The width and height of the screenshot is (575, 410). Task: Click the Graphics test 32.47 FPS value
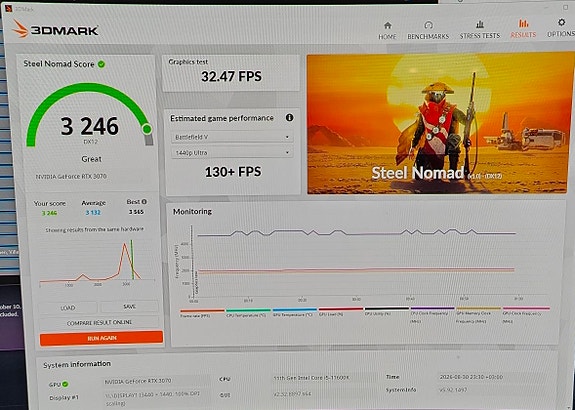pyautogui.click(x=231, y=77)
